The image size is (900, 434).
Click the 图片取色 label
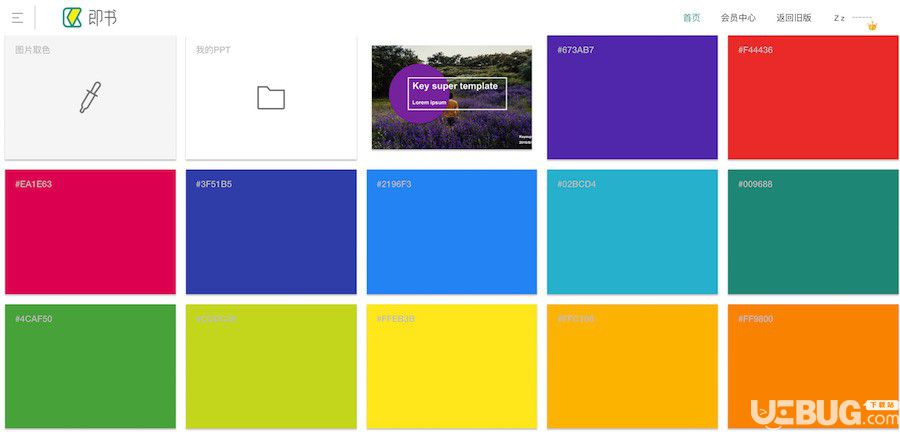(x=32, y=50)
